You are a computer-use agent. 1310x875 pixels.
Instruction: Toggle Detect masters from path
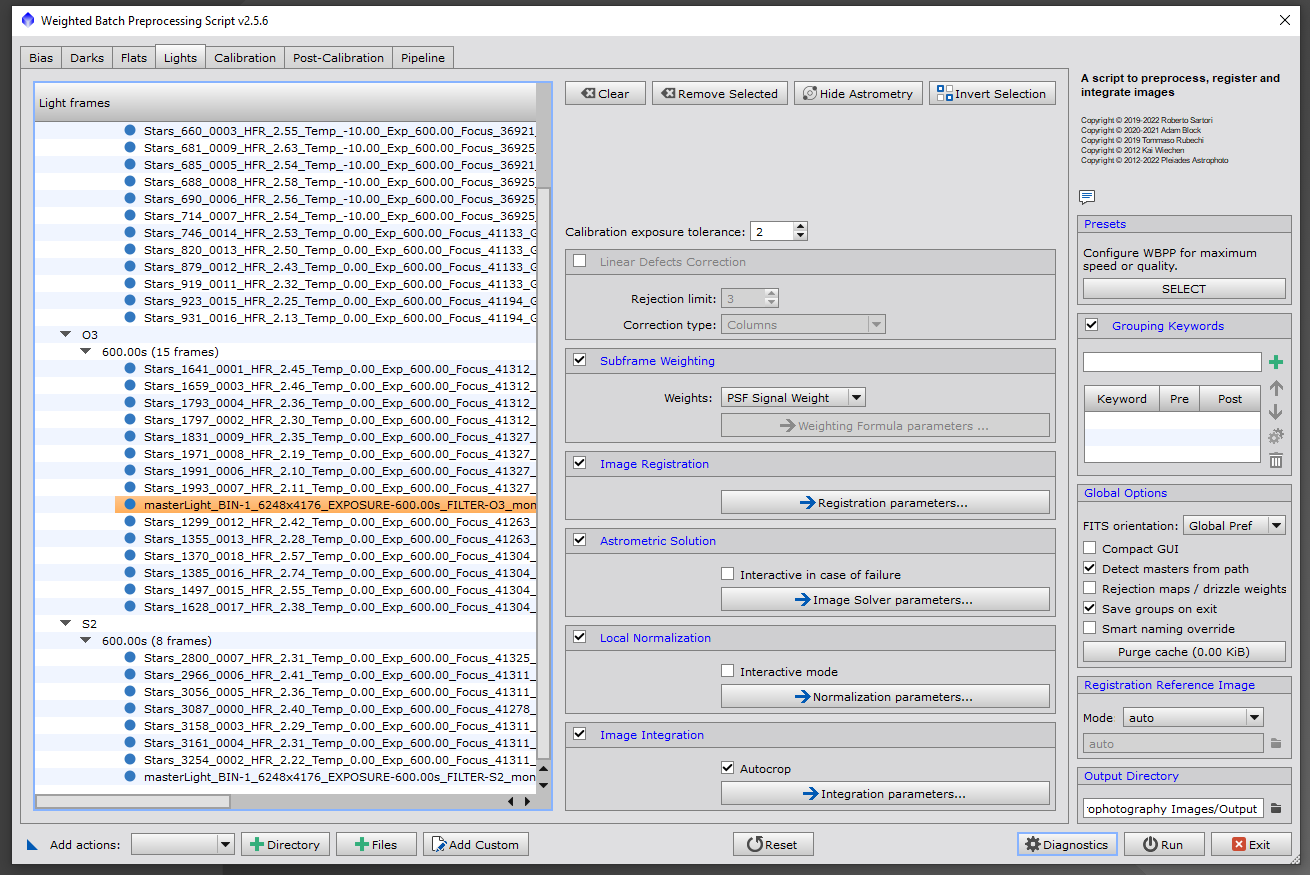[x=1090, y=569]
